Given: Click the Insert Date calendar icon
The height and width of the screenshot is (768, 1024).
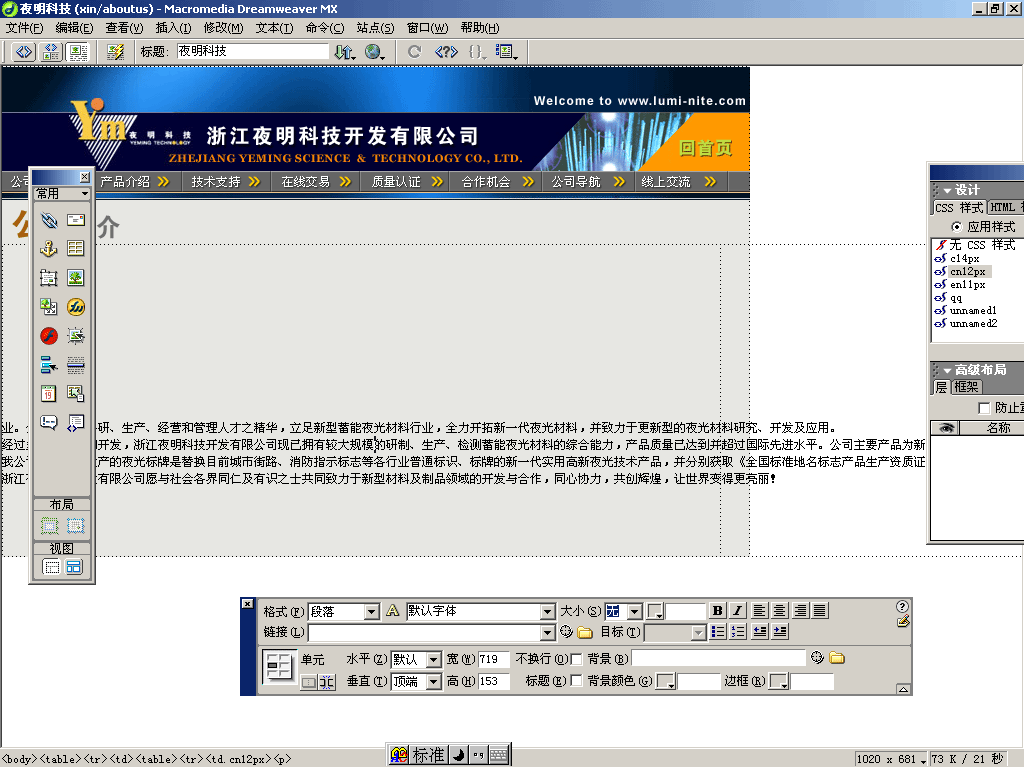Looking at the screenshot, I should pyautogui.click(x=48, y=394).
